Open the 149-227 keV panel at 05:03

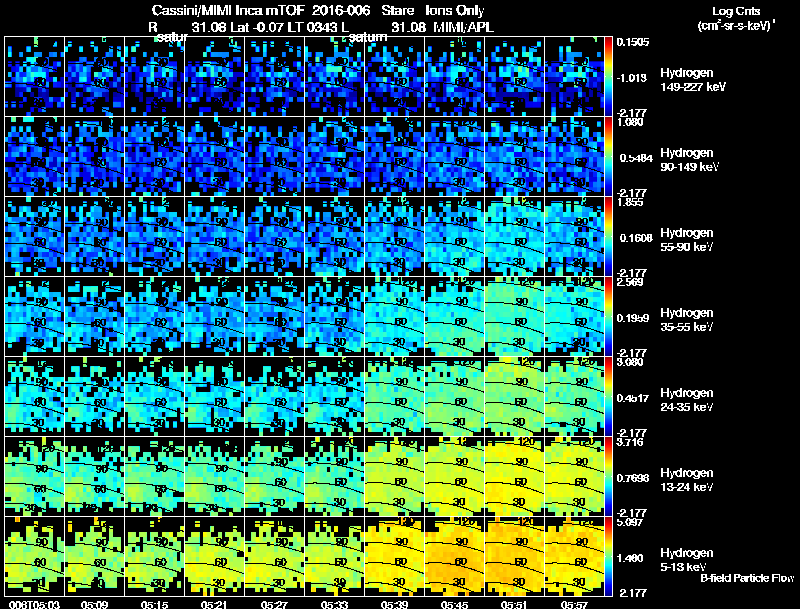34,77
